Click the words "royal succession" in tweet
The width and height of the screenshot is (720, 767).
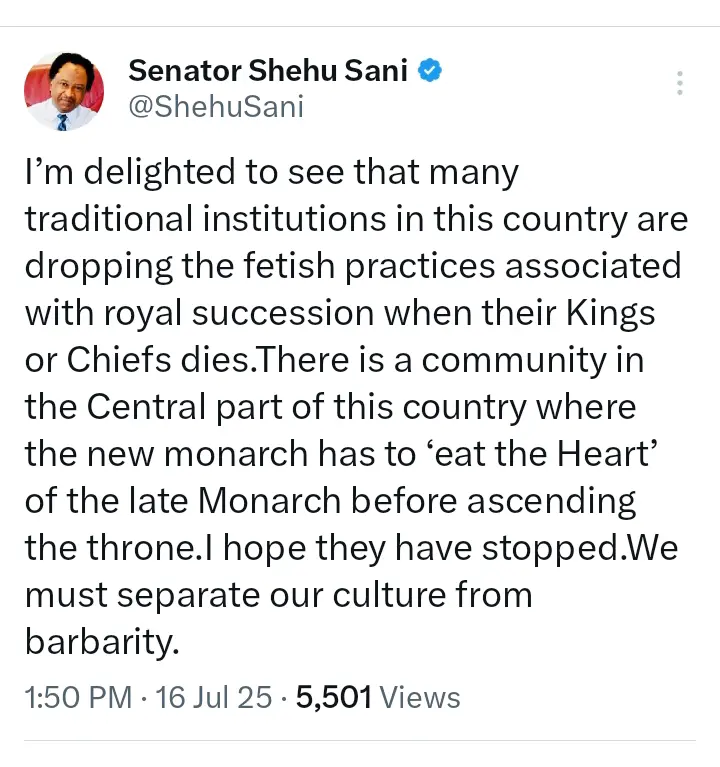pyautogui.click(x=239, y=313)
